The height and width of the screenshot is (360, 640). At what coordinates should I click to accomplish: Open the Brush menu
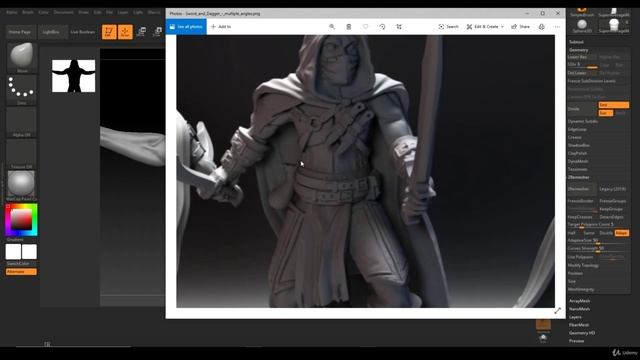[x=28, y=12]
